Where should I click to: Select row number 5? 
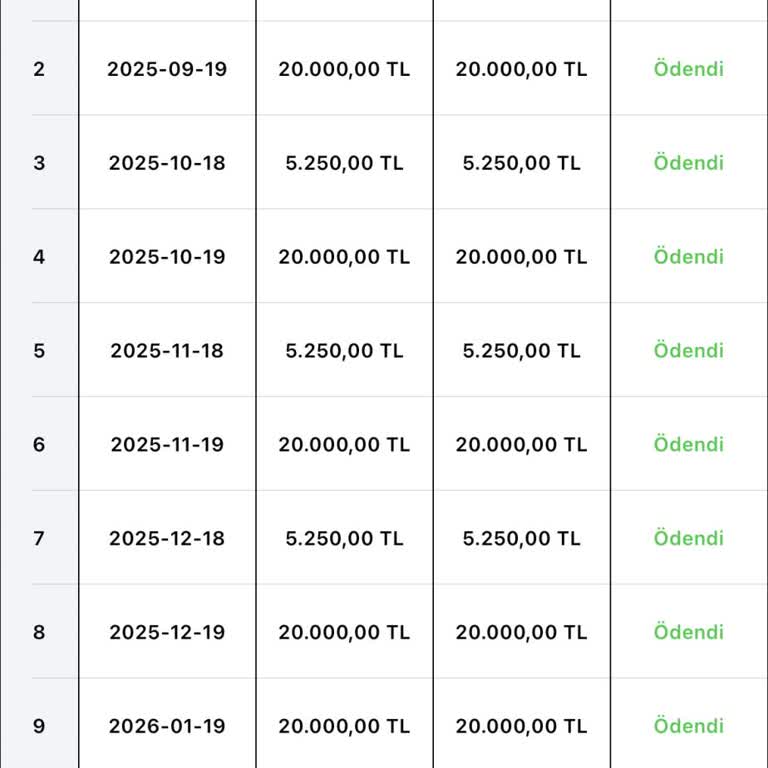tap(39, 351)
